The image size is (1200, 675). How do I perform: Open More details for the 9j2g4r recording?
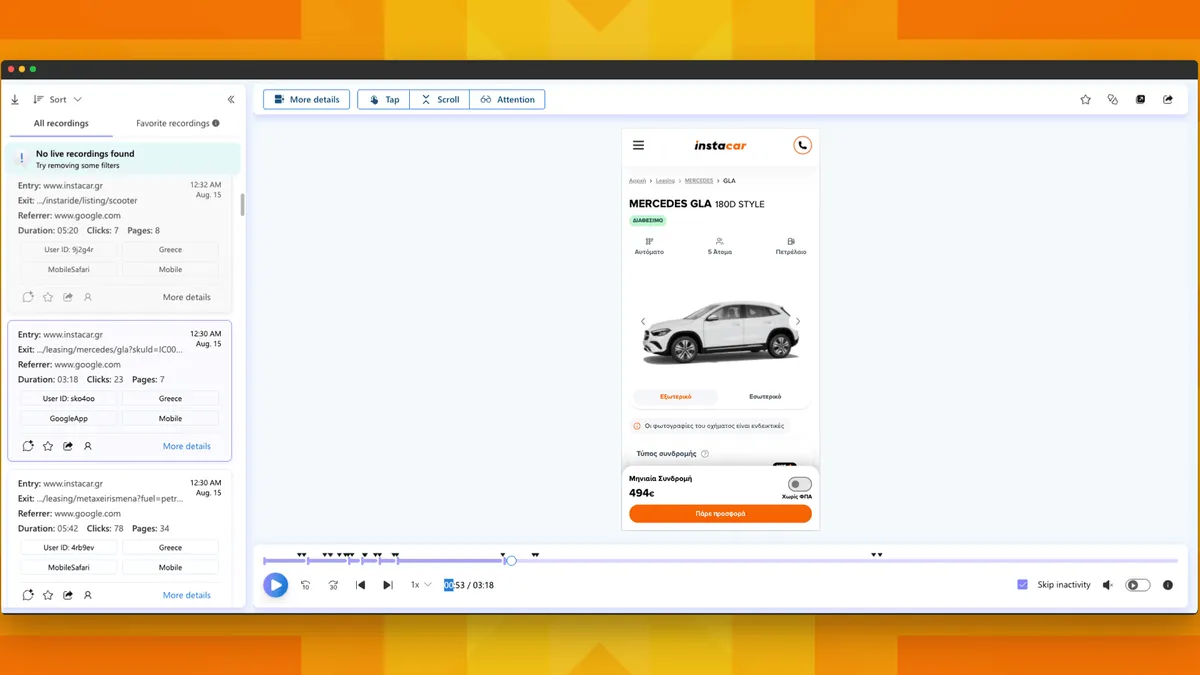pyautogui.click(x=187, y=297)
